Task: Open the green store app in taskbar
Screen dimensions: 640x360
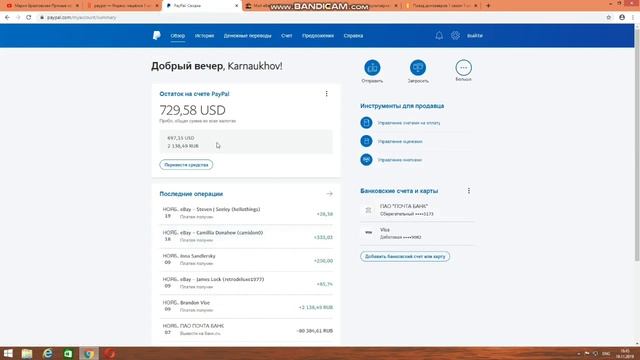Action: coord(68,353)
